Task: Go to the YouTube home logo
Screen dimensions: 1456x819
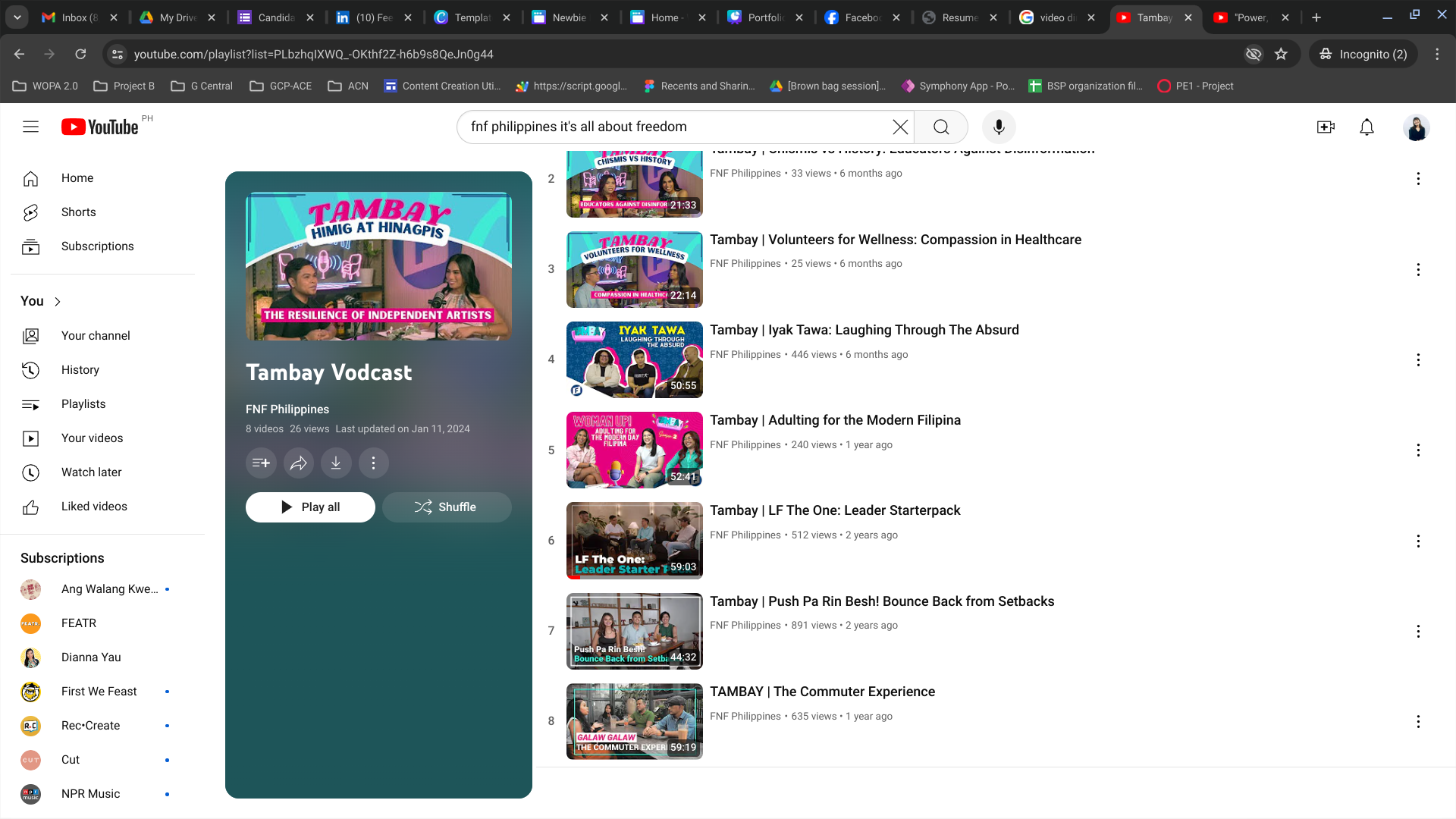Action: pyautogui.click(x=99, y=127)
